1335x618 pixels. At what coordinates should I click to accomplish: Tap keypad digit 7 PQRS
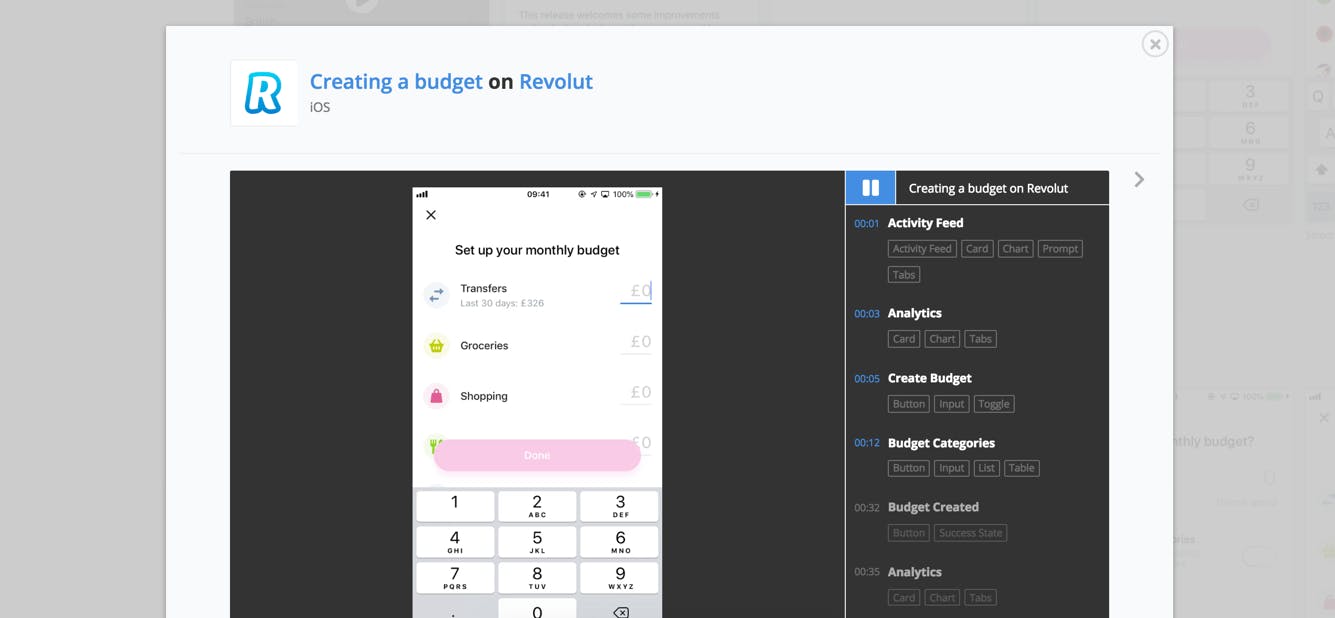tap(455, 578)
